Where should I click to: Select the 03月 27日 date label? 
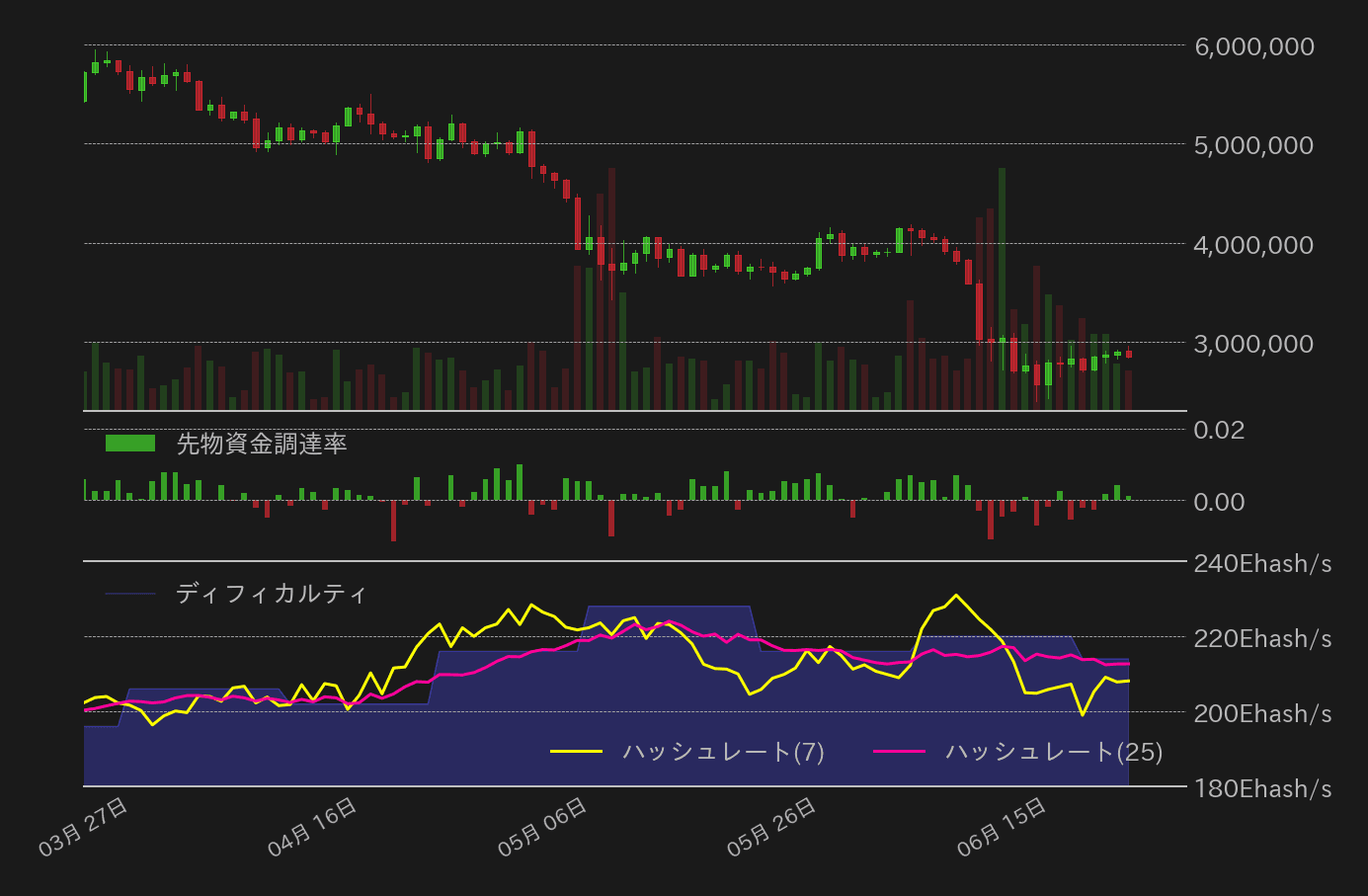coord(84,827)
